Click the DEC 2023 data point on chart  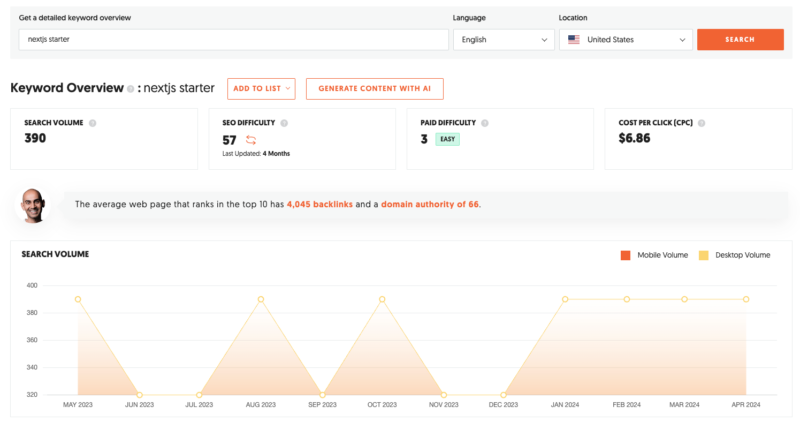pyautogui.click(x=503, y=395)
